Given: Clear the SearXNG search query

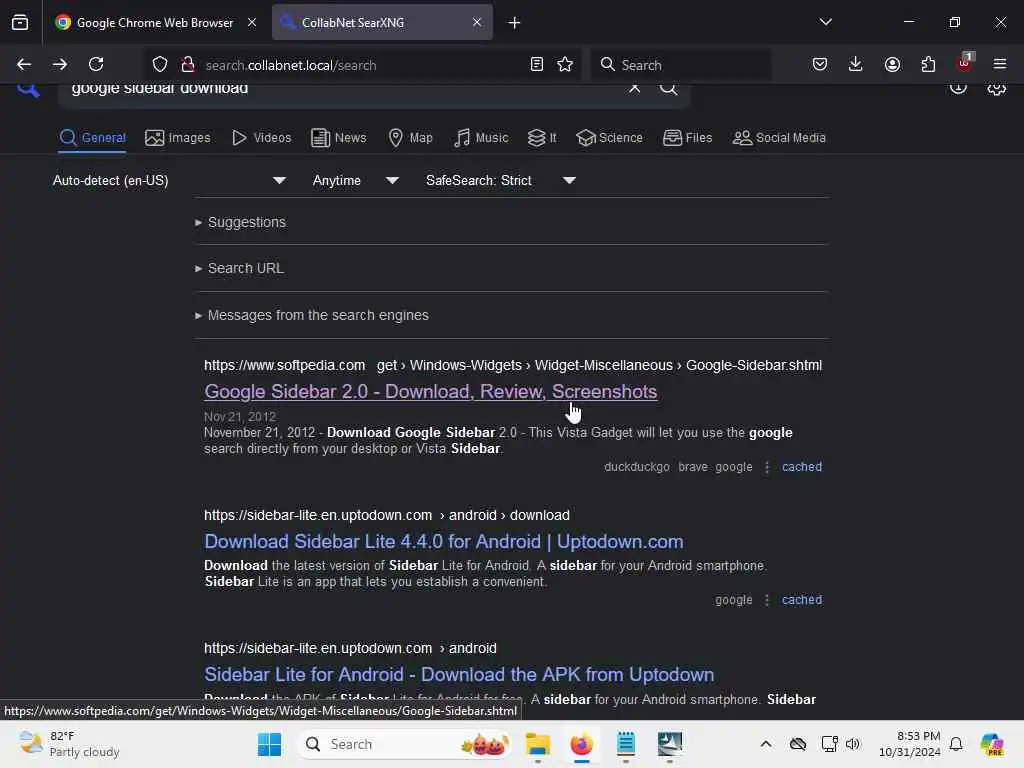Looking at the screenshot, I should coord(634,88).
